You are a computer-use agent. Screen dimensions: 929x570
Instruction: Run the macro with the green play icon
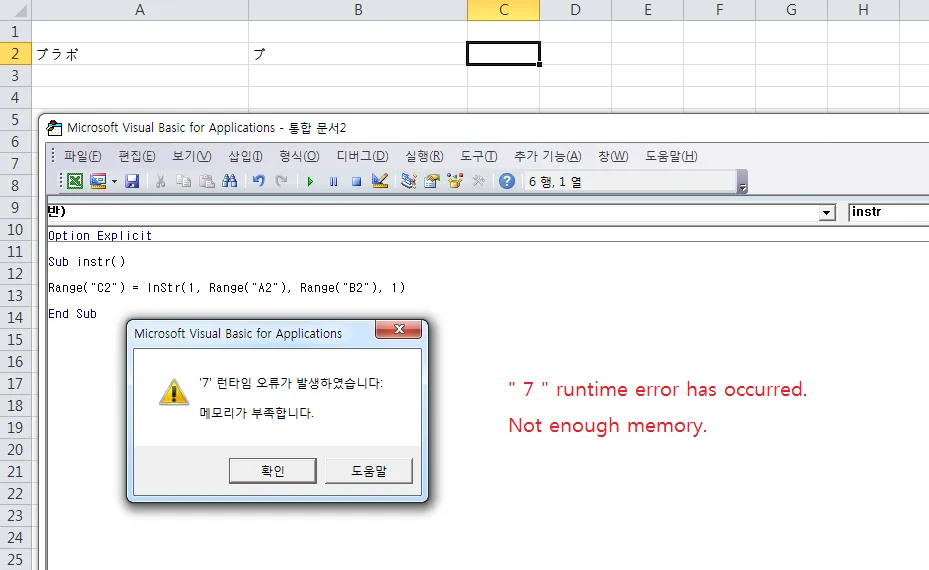[x=310, y=181]
